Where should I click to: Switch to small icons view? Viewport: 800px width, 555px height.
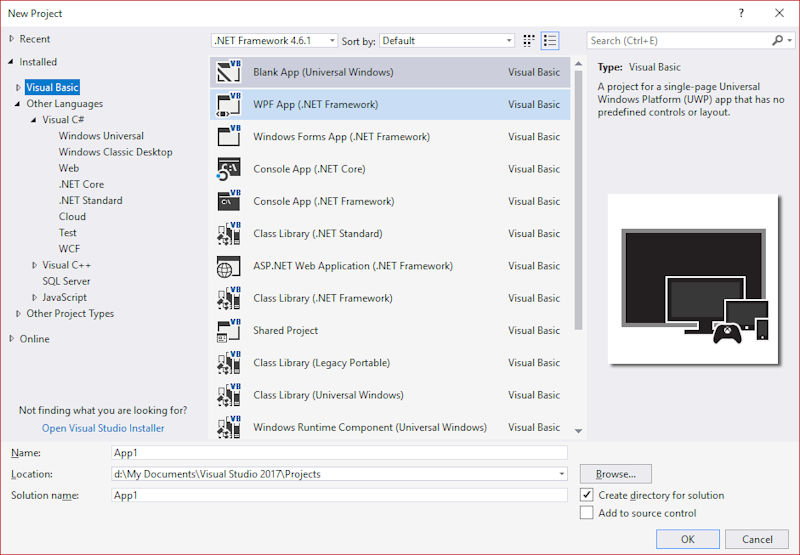[529, 41]
